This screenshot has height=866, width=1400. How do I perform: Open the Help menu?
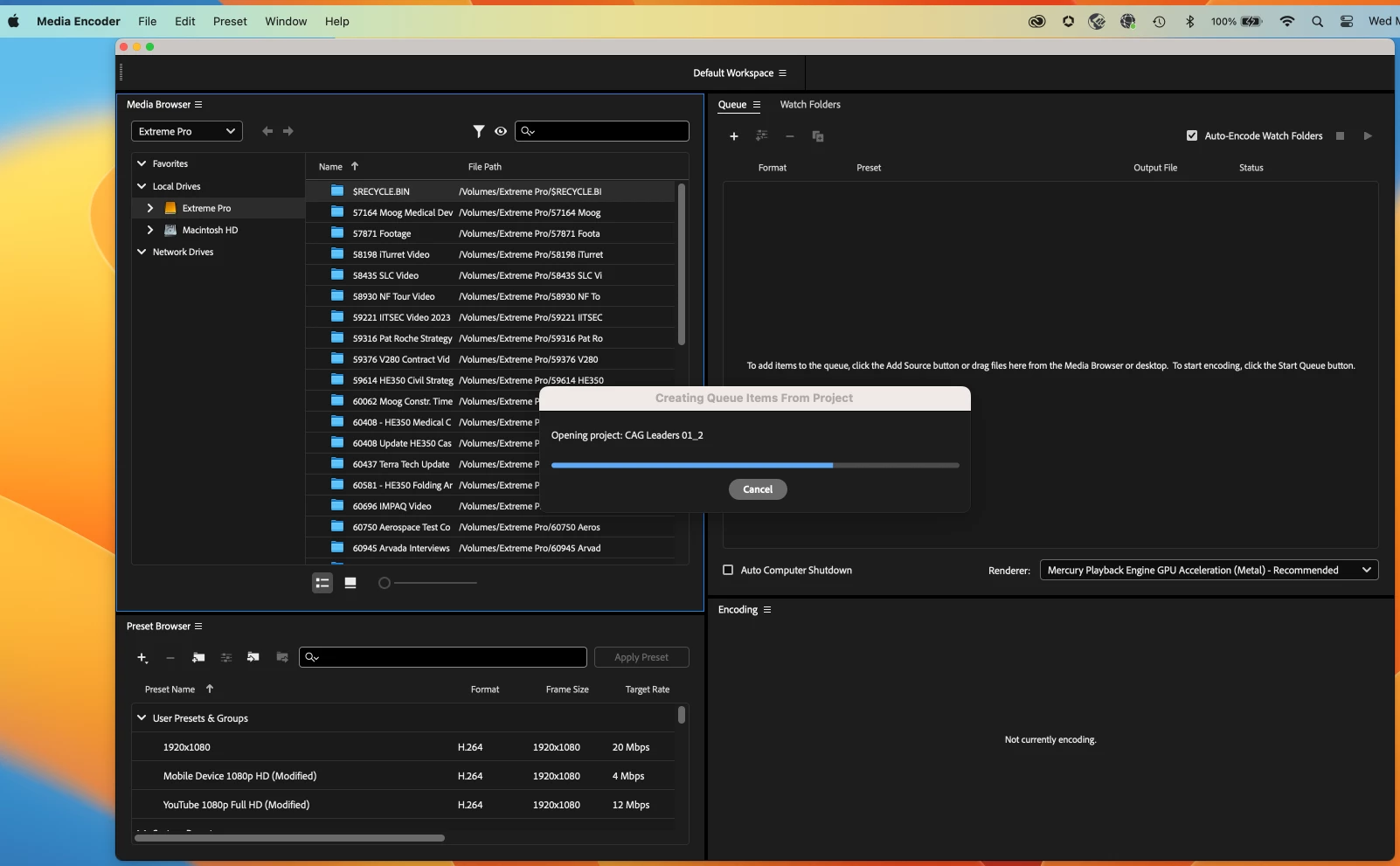click(337, 21)
